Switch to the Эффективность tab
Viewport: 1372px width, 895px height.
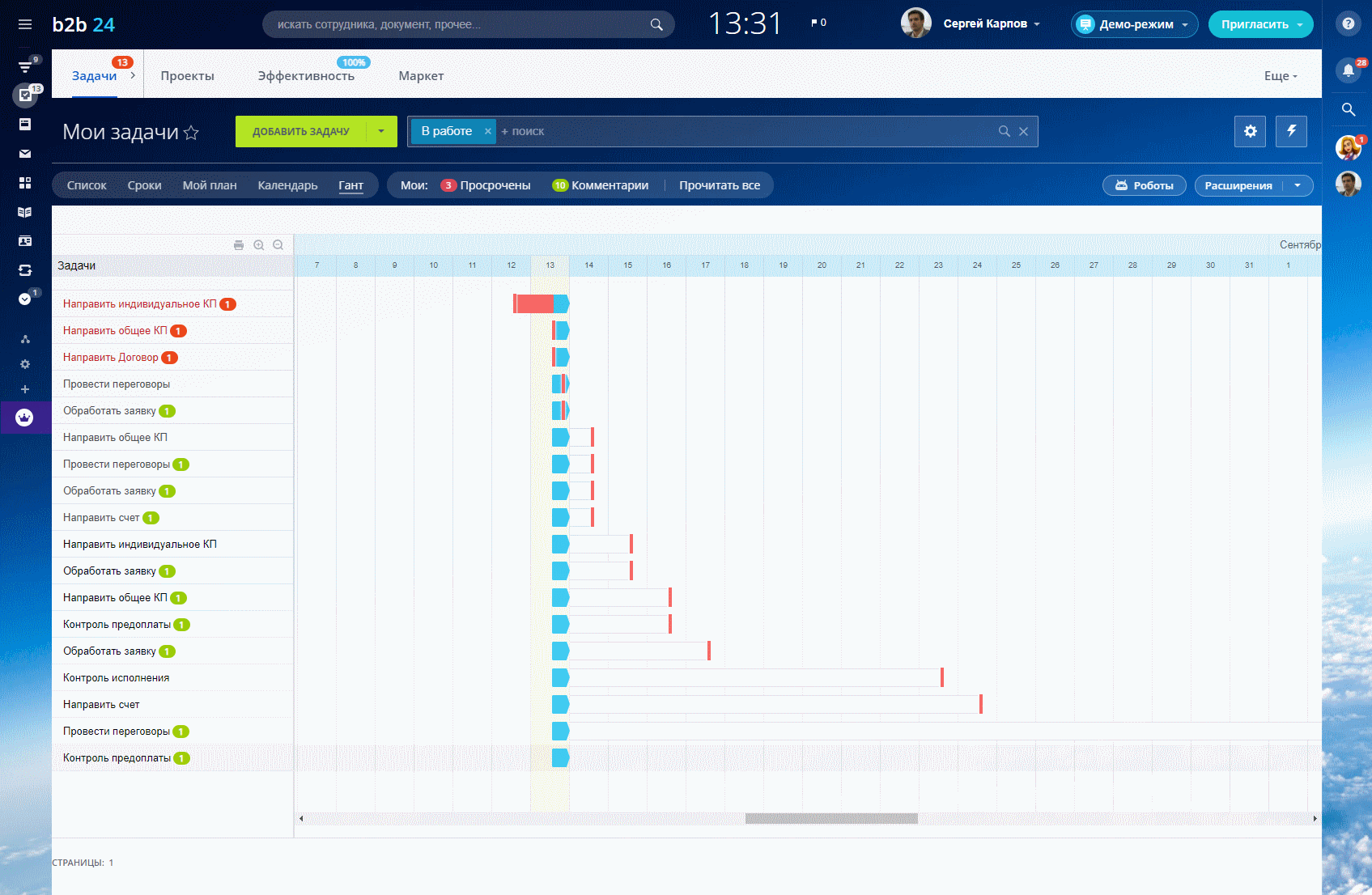pos(306,75)
